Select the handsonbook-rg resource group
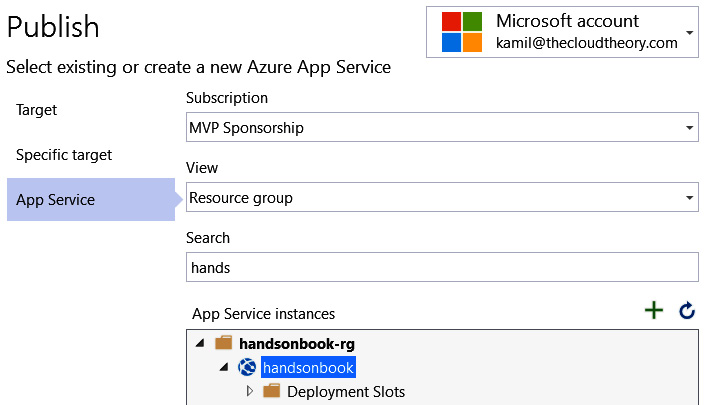Viewport: 706px width, 405px height. click(297, 344)
